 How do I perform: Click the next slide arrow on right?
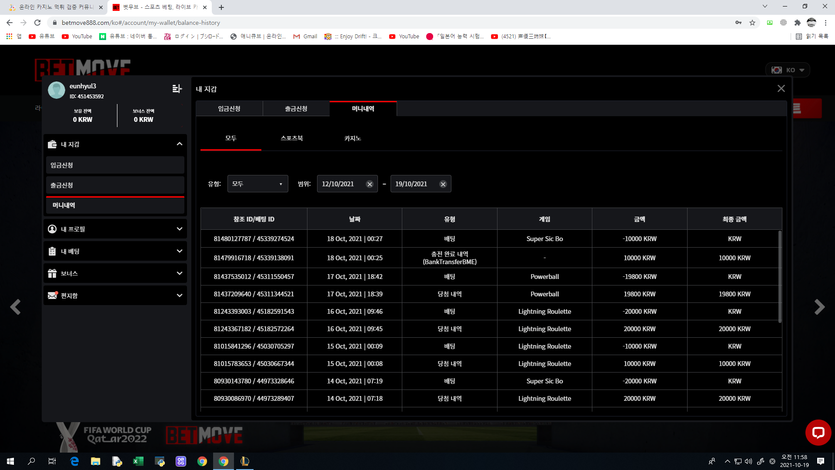(819, 307)
